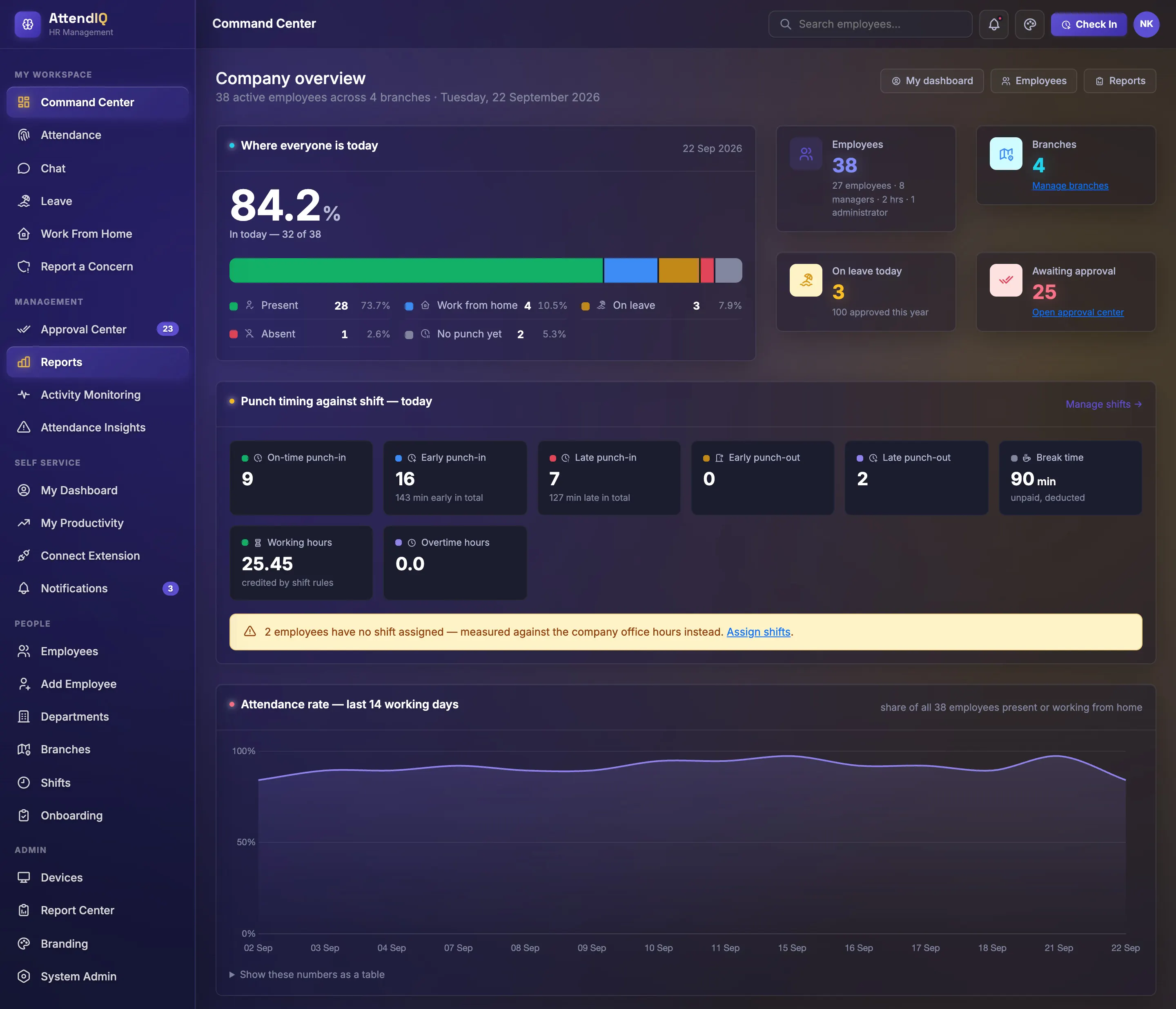Click the Search employees input field
Screen dimensions: 1176x1009
(870, 25)
